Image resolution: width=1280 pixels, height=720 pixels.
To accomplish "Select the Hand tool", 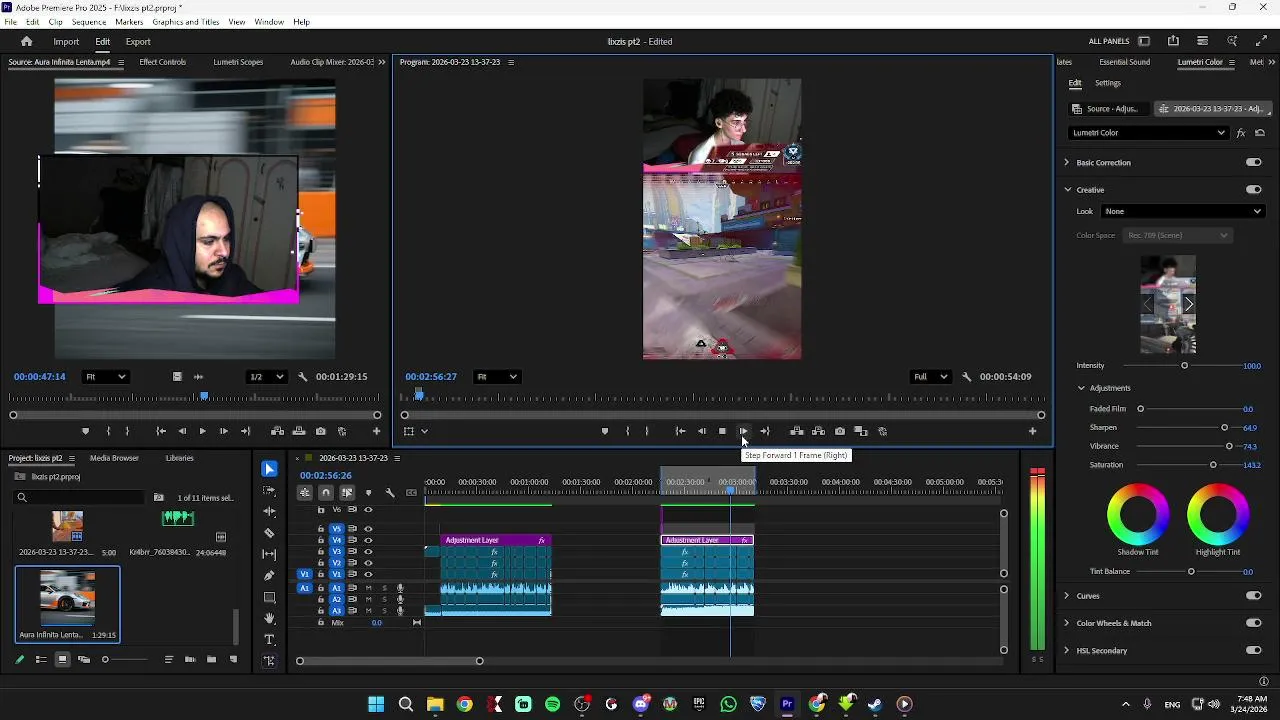I will 269,618.
